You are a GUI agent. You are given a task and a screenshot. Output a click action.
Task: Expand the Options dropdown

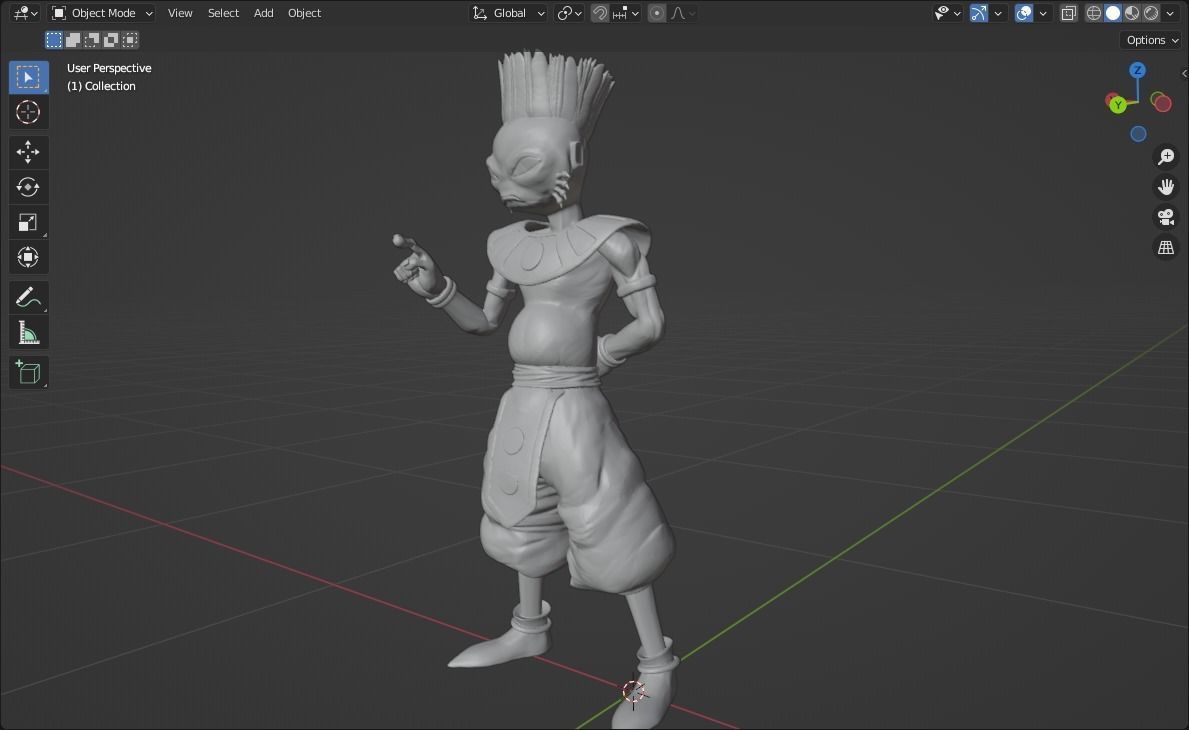pyautogui.click(x=1152, y=40)
